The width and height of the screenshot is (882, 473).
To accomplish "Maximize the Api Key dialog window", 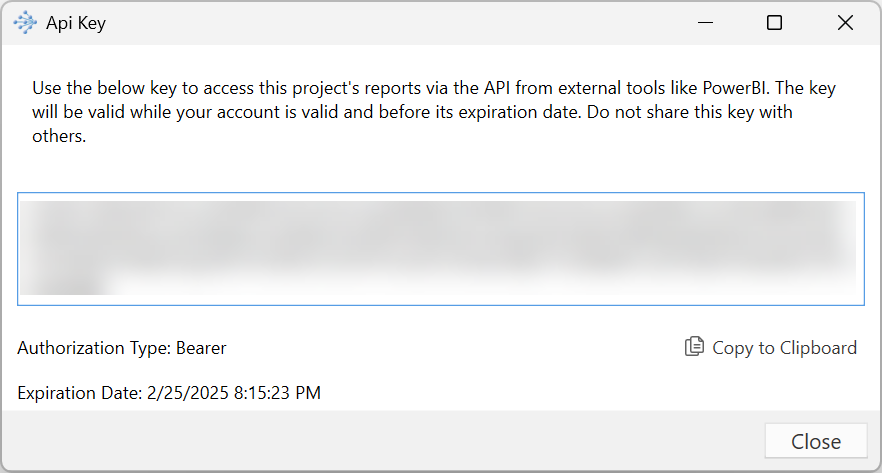I will click(774, 23).
